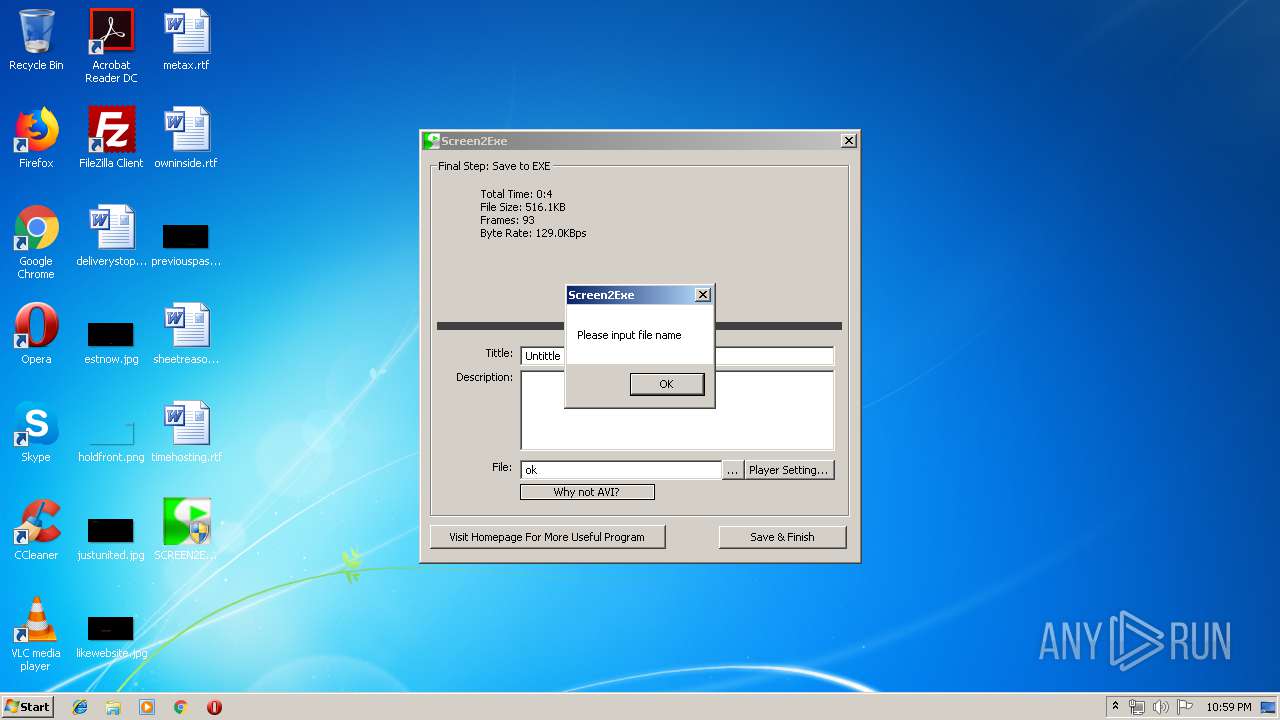
Task: Open VLC media player shortcut
Action: coord(36,634)
